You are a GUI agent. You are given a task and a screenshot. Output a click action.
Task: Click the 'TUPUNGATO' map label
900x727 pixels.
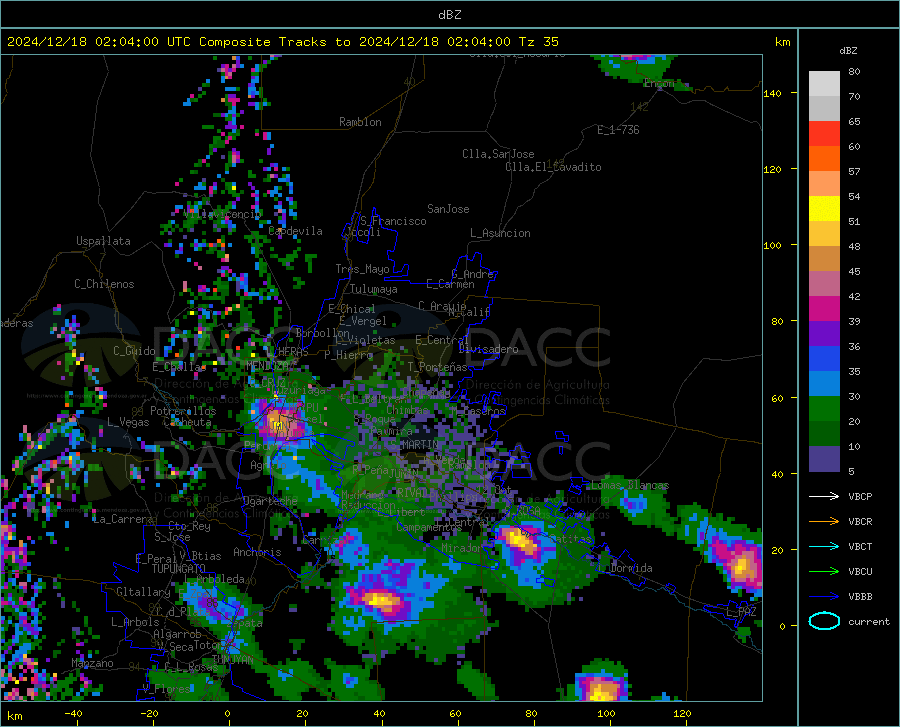click(179, 569)
